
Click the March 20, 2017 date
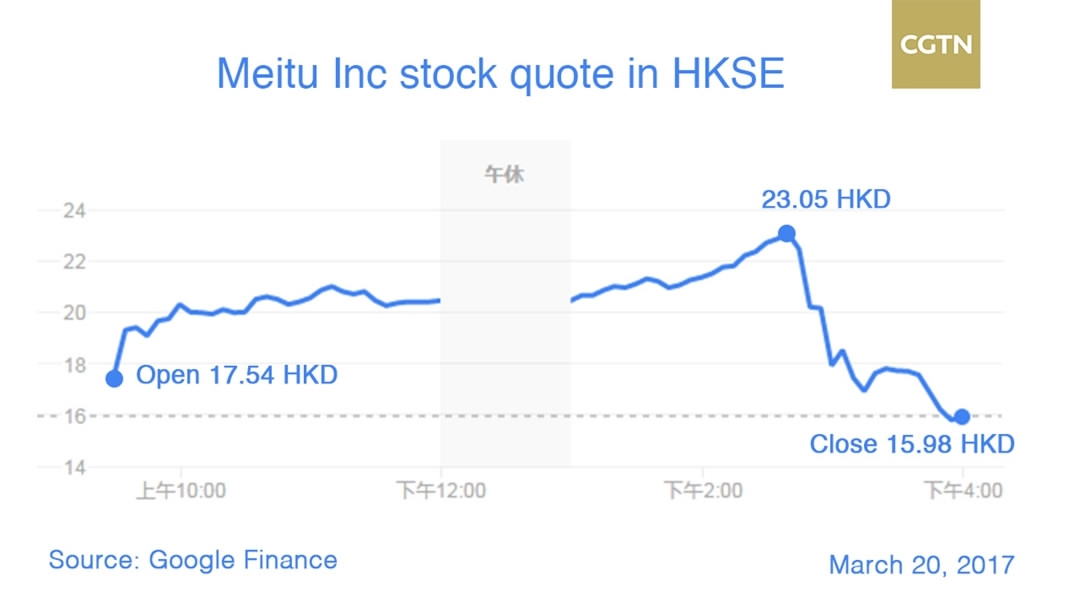point(921,564)
